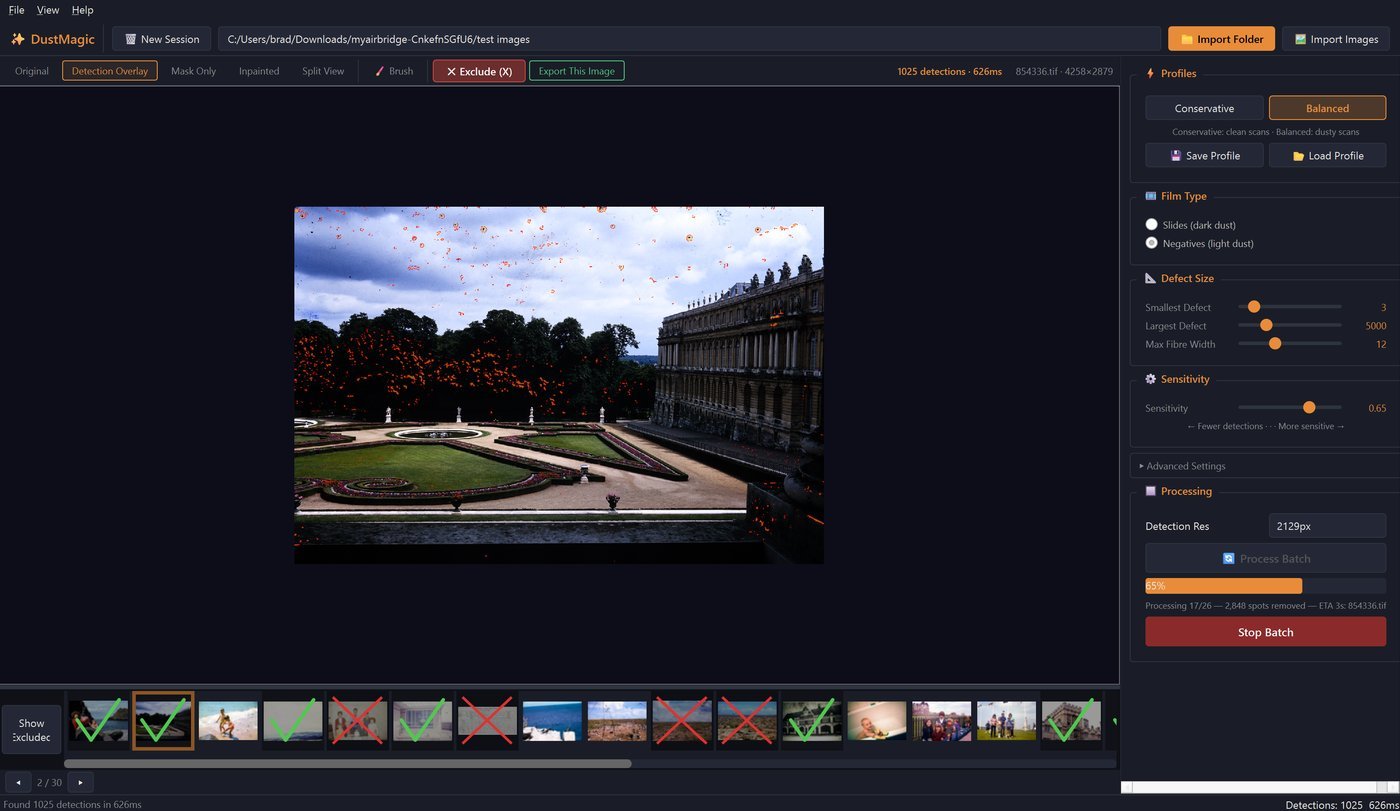Click the picture icon on Import Images
This screenshot has height=811, width=1400.
click(1300, 39)
